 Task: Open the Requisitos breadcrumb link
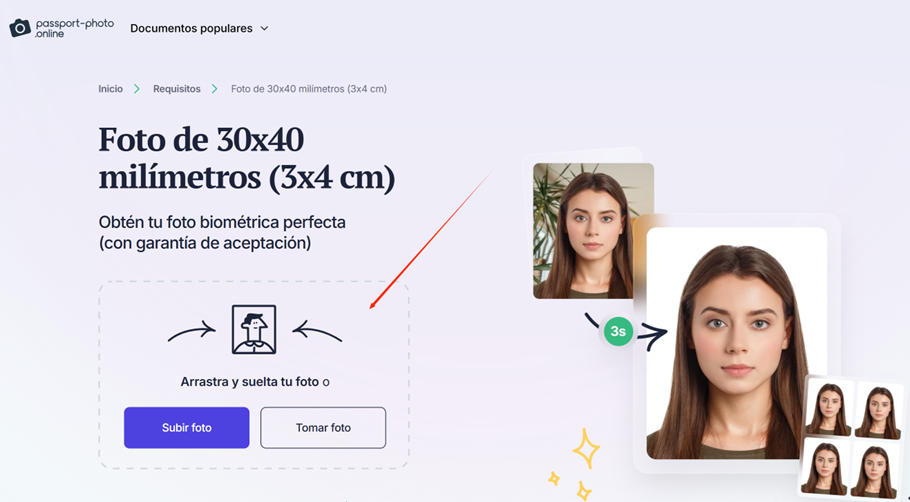(x=176, y=89)
